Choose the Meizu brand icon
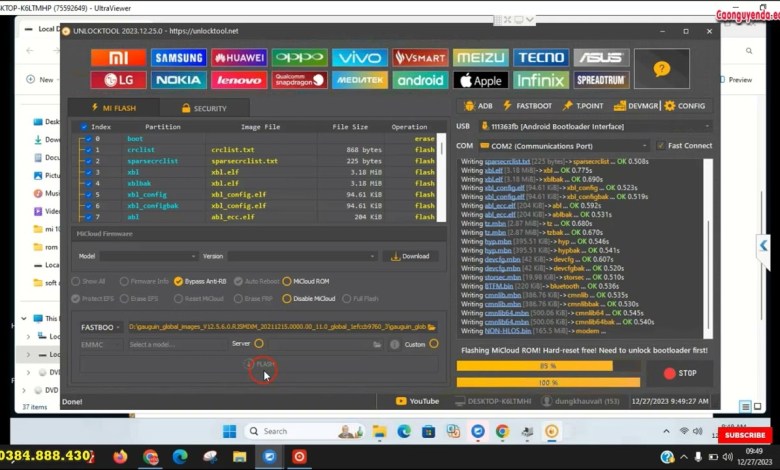The width and height of the screenshot is (780, 470). pos(481,58)
